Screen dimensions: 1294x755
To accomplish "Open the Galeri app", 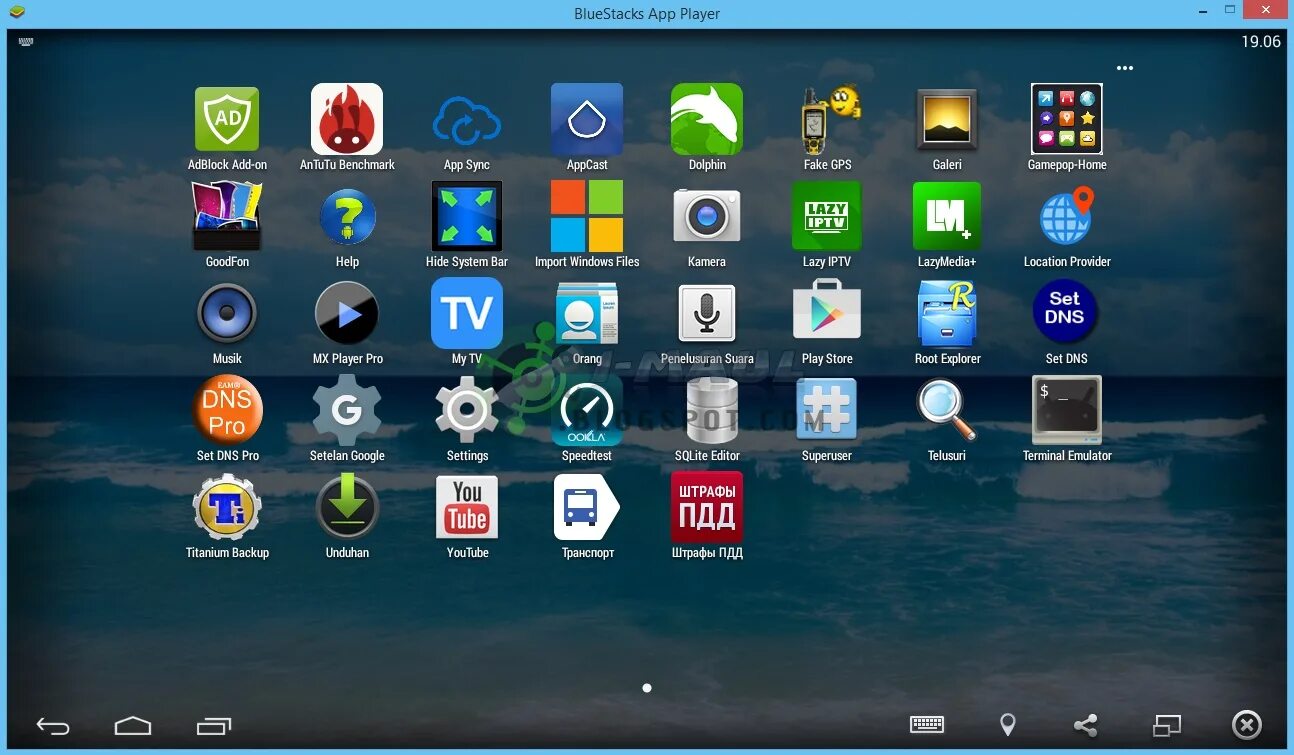I will (x=947, y=119).
